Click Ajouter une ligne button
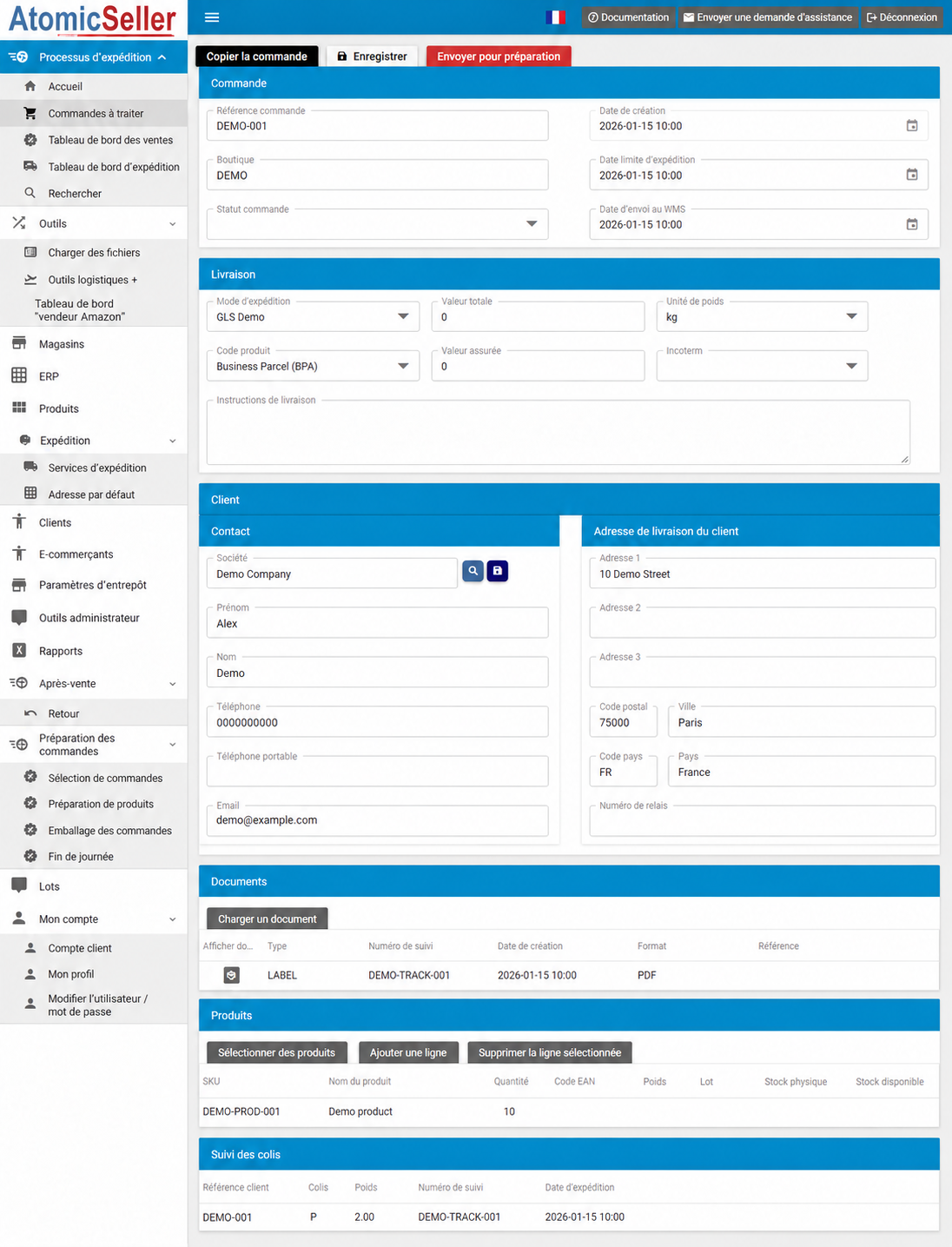 pos(408,1052)
